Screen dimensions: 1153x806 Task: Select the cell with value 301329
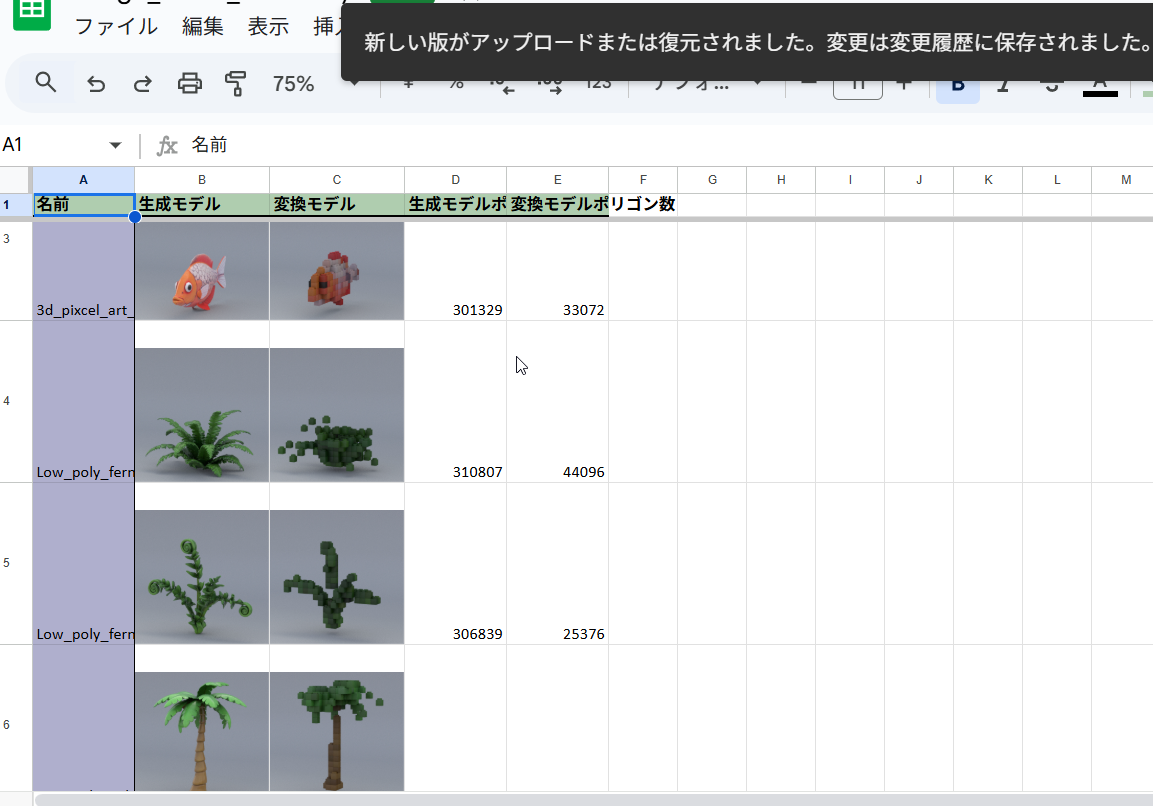(455, 271)
